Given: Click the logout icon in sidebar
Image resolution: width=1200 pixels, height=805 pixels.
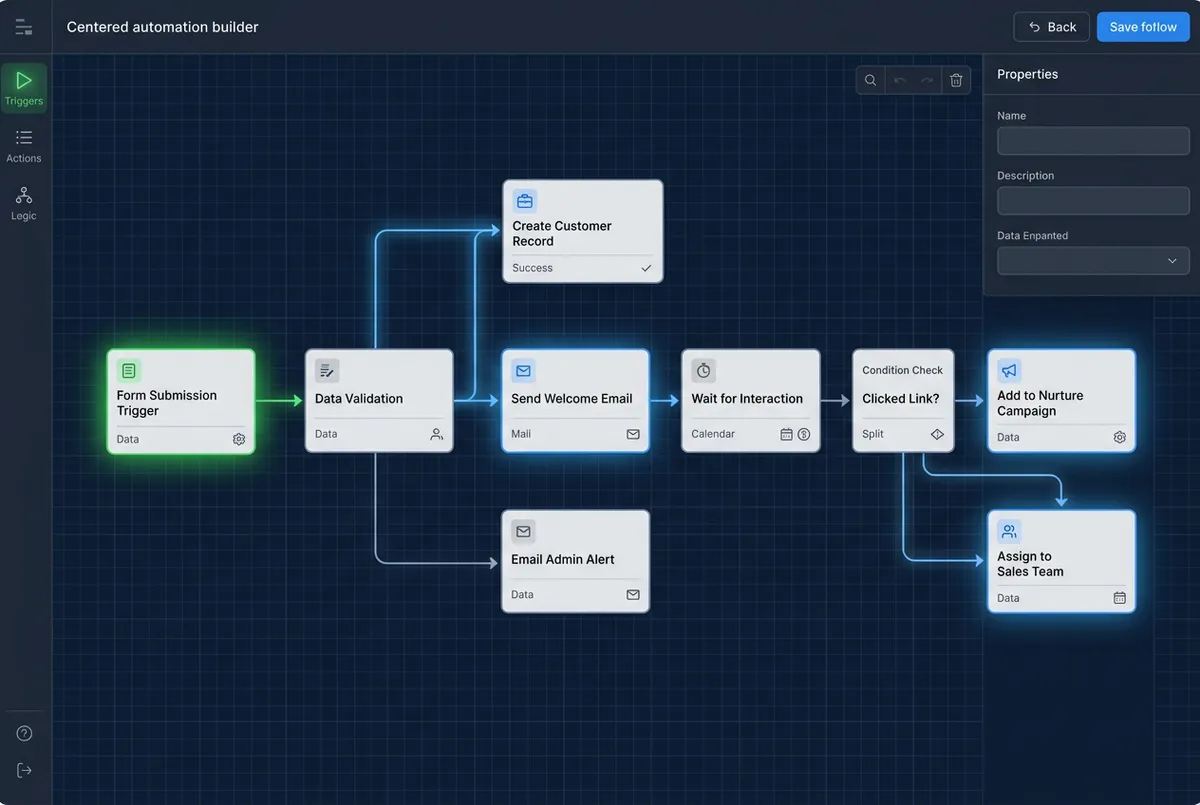Looking at the screenshot, I should coord(24,770).
